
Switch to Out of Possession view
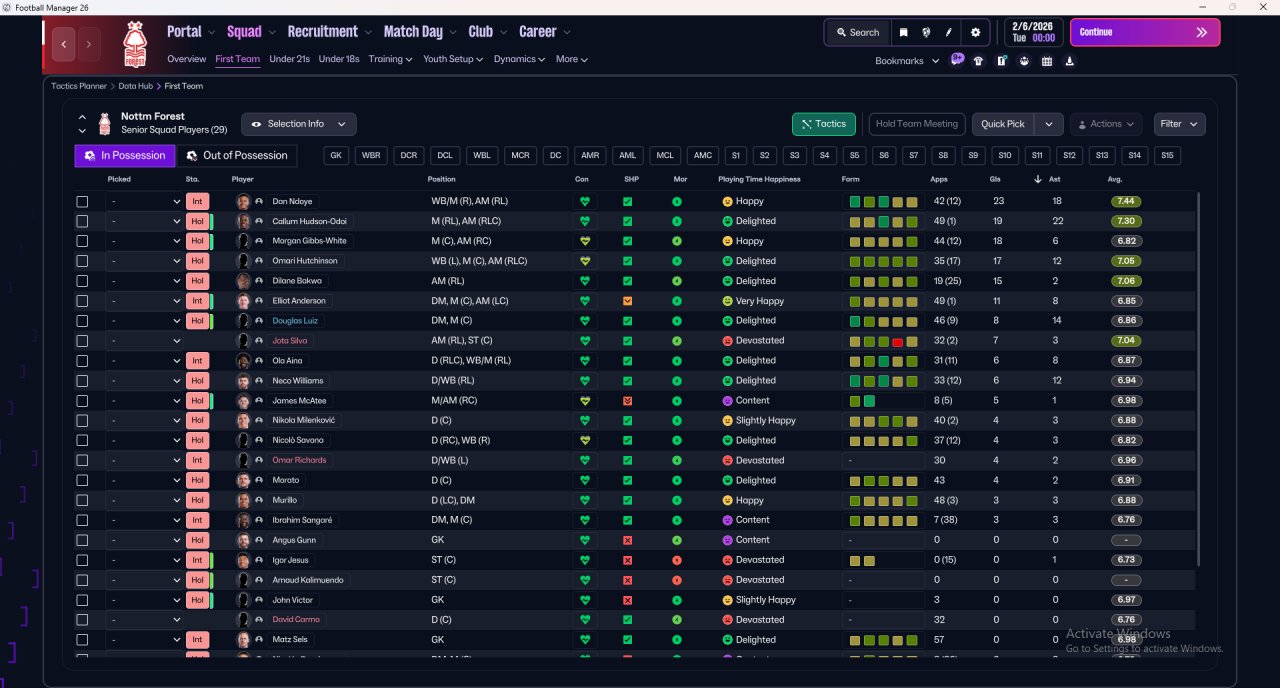(237, 156)
